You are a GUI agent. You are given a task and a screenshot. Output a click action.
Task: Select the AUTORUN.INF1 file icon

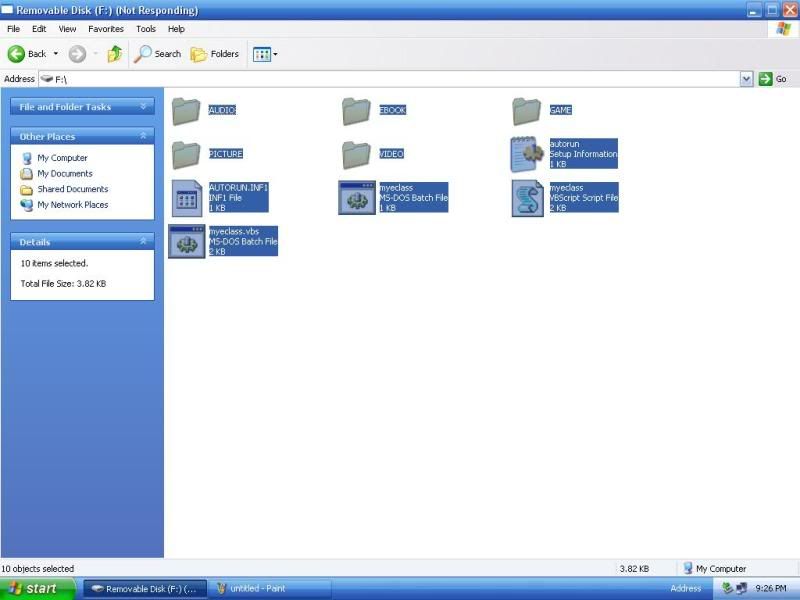[187, 198]
